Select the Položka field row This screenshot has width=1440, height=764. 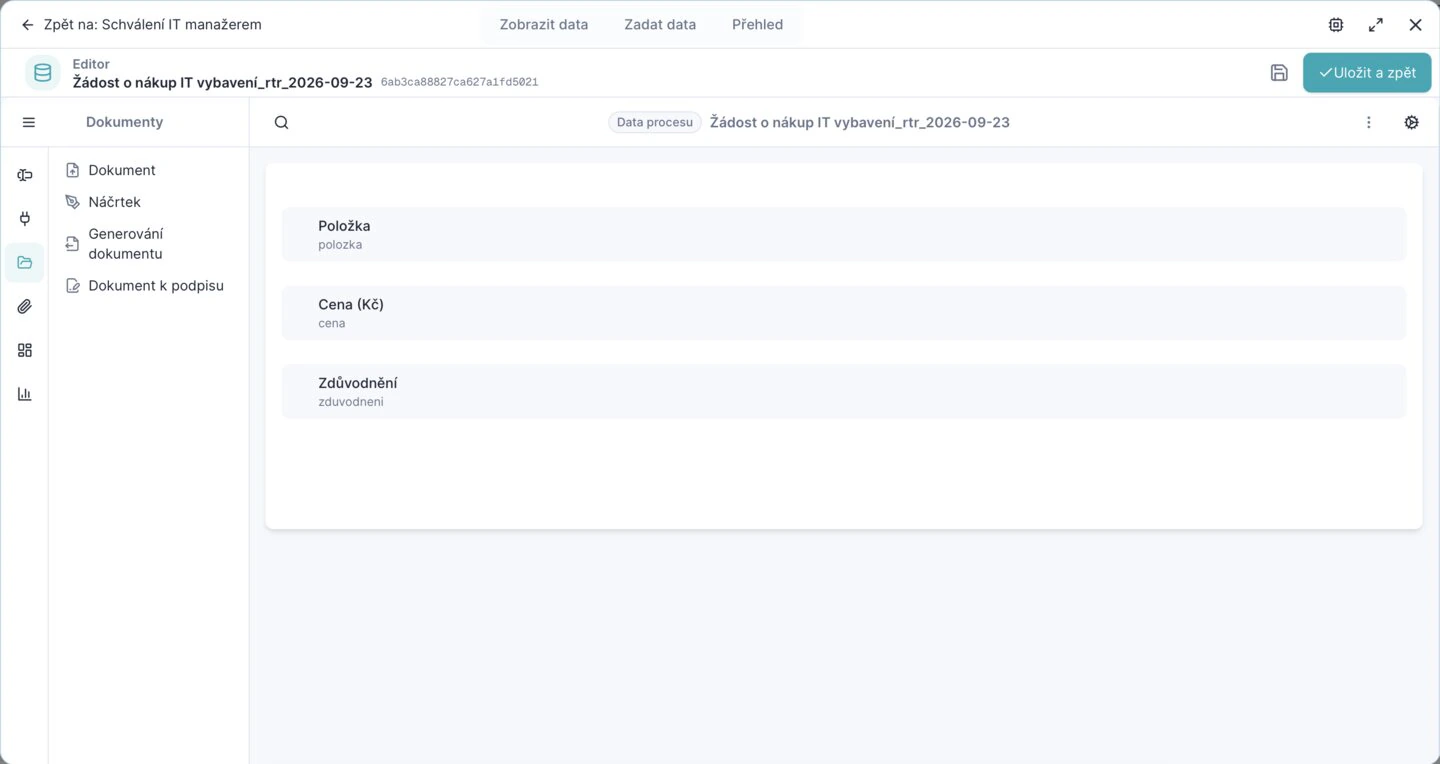click(x=844, y=234)
